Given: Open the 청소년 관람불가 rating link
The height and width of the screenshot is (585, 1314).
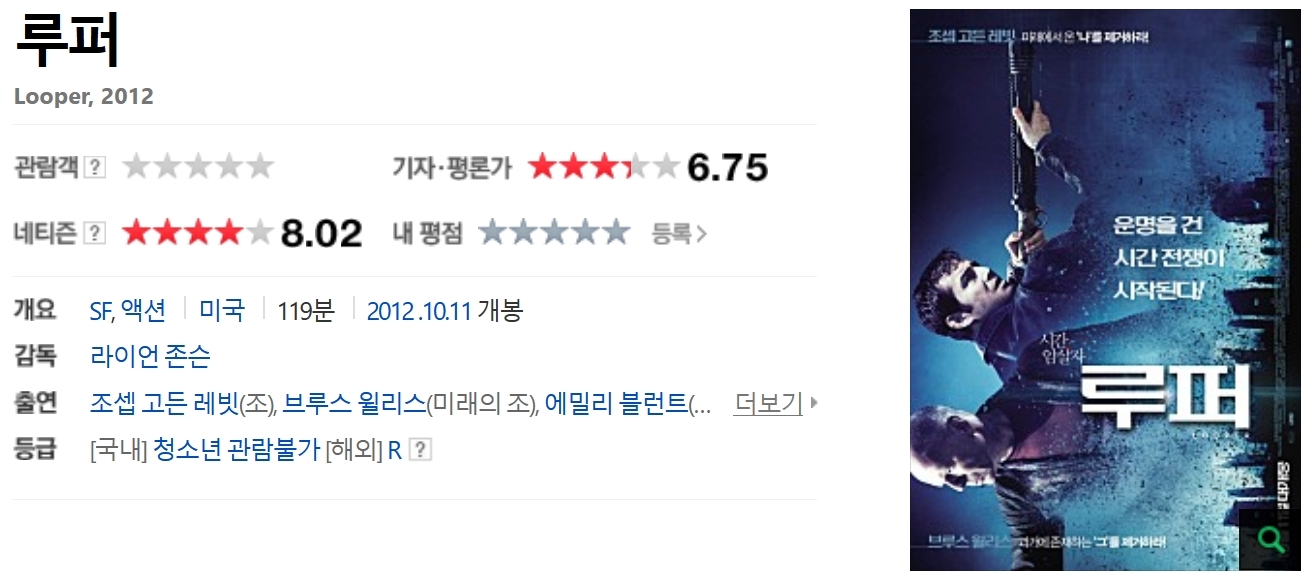Looking at the screenshot, I should [x=237, y=450].
